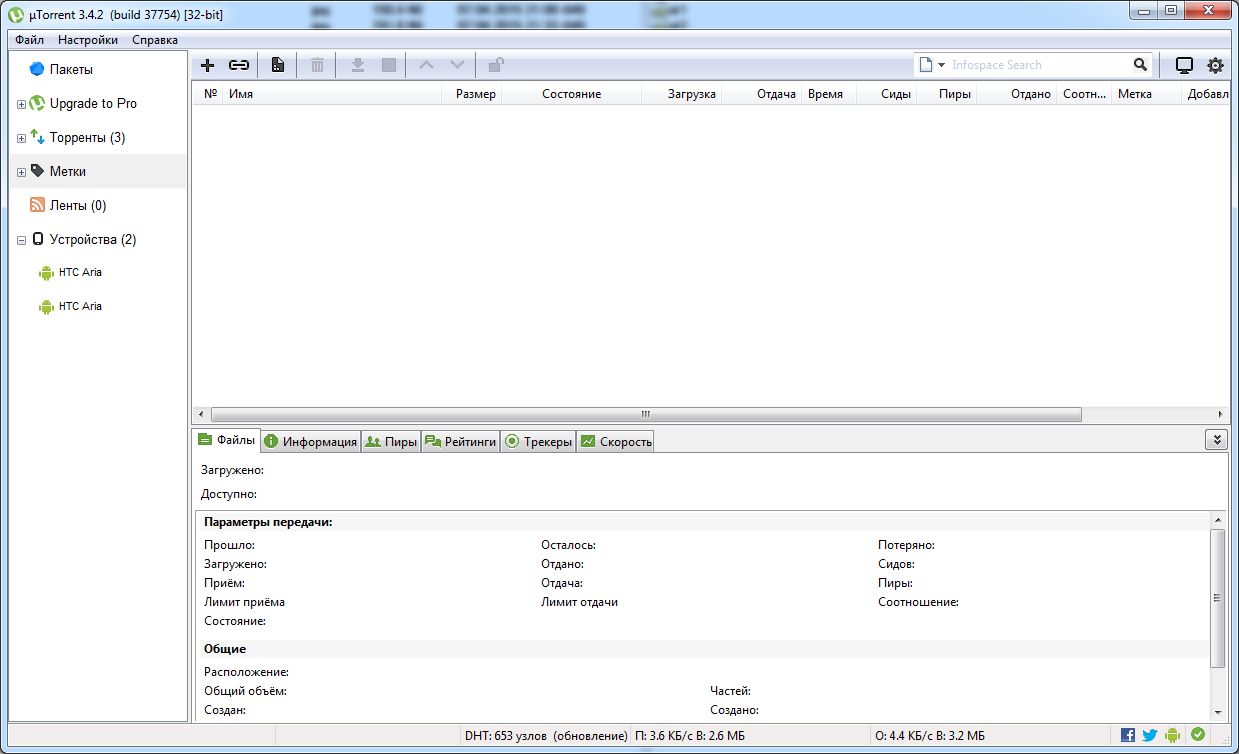Sort by the Имя column header
This screenshot has height=754, width=1239.
[x=332, y=94]
